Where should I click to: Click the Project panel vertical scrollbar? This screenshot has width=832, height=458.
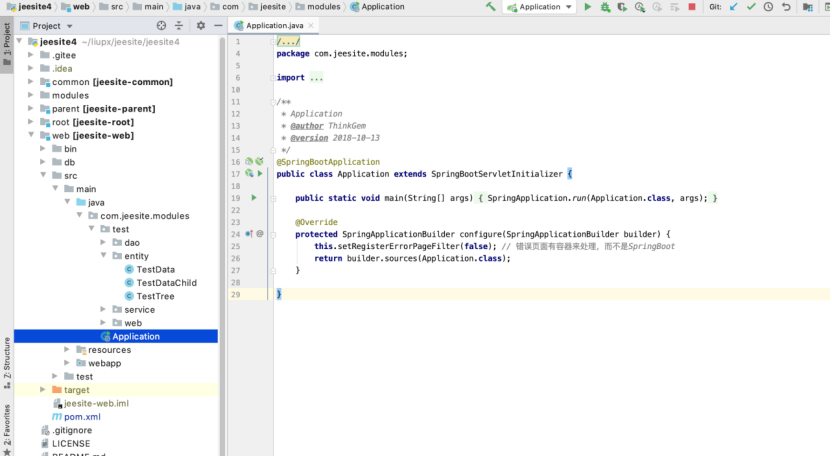tap(222, 244)
